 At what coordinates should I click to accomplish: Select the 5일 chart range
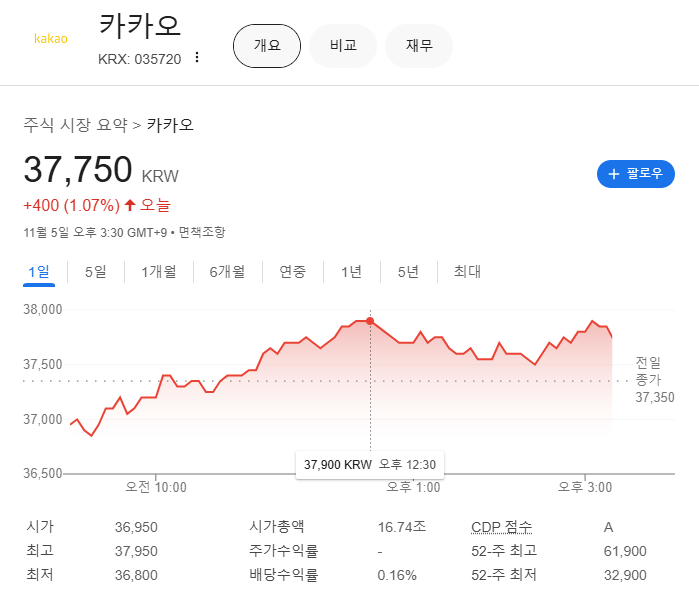pyautogui.click(x=96, y=271)
